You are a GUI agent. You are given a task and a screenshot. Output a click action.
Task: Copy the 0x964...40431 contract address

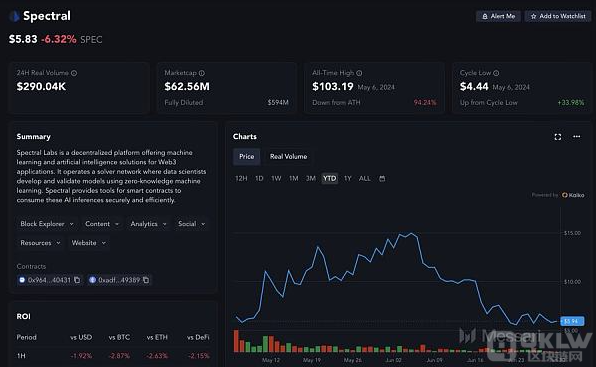(x=77, y=280)
